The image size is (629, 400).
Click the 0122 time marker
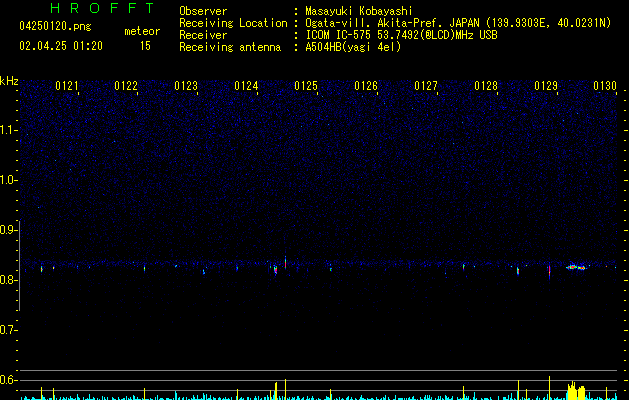[x=126, y=86]
